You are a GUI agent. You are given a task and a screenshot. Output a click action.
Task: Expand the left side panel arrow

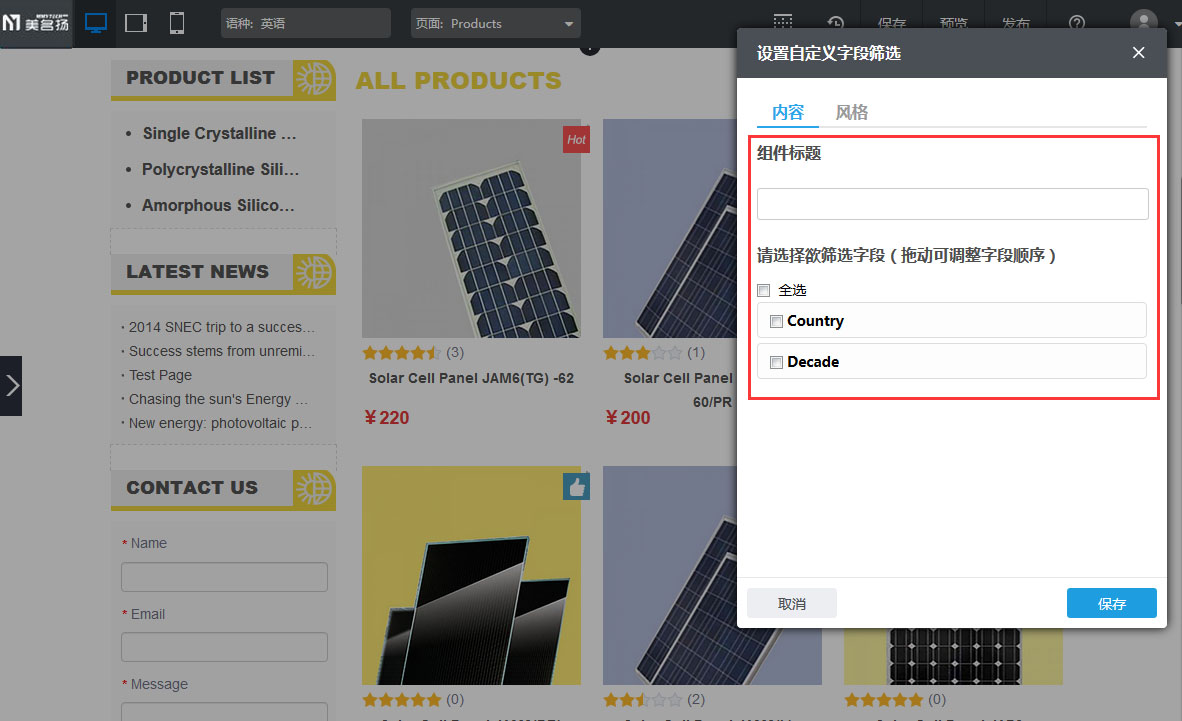tap(11, 385)
